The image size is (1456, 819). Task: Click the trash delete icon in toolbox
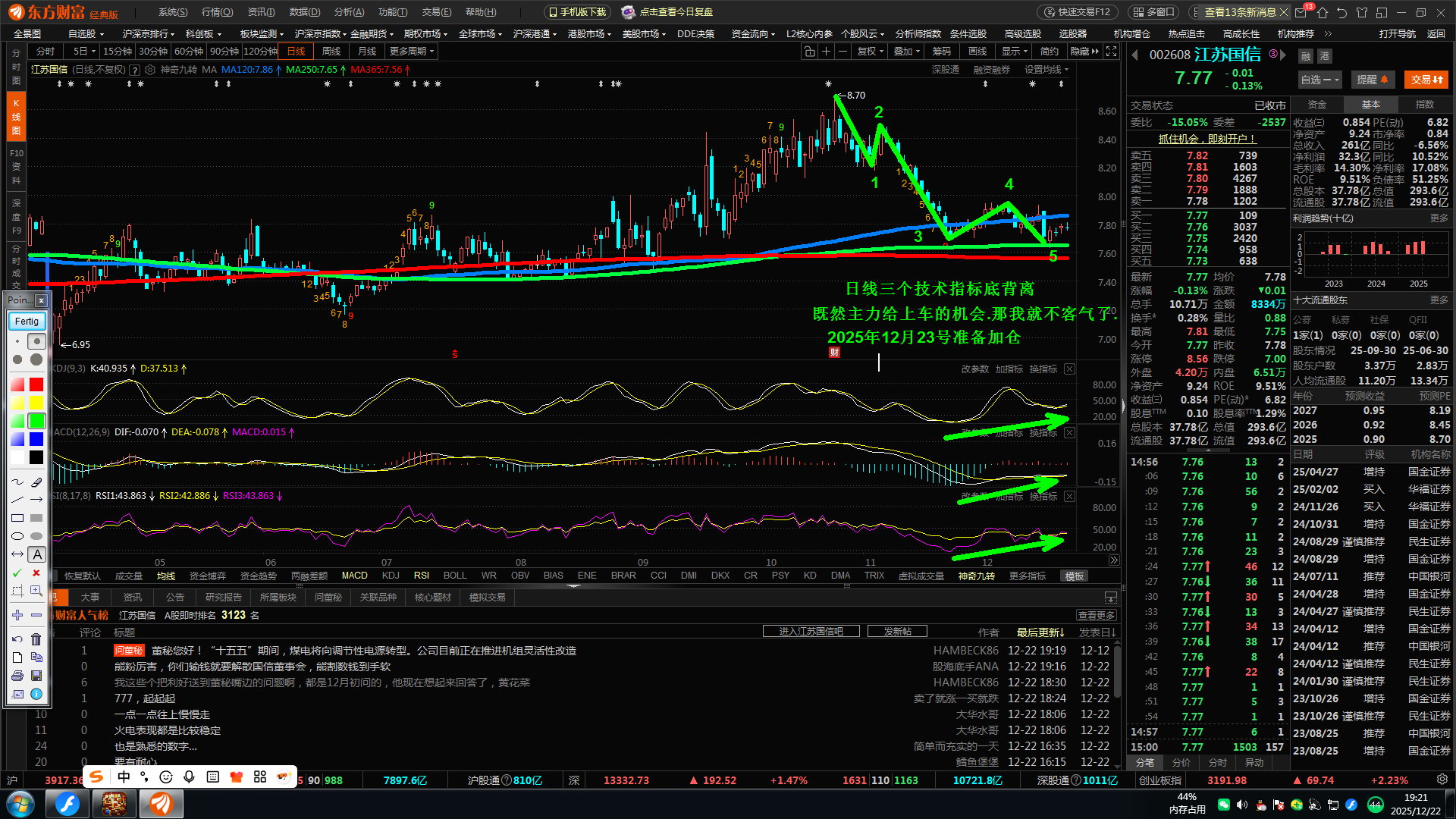click(36, 639)
